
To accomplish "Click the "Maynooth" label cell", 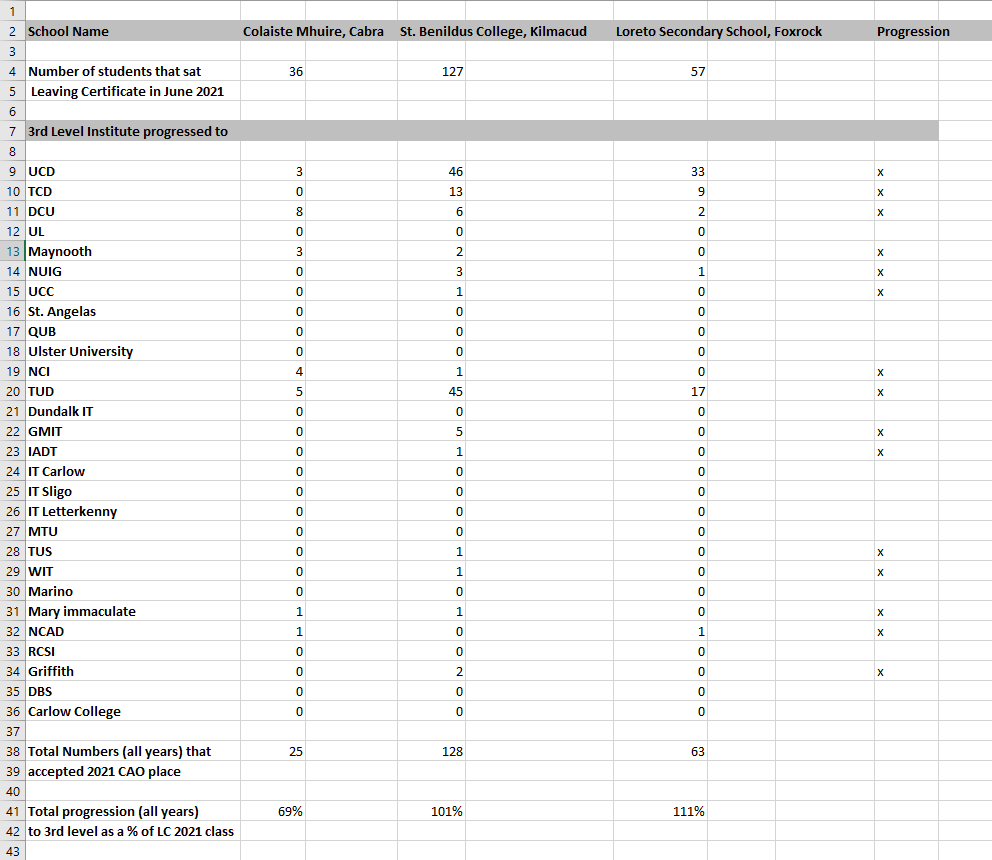I will click(x=60, y=251).
